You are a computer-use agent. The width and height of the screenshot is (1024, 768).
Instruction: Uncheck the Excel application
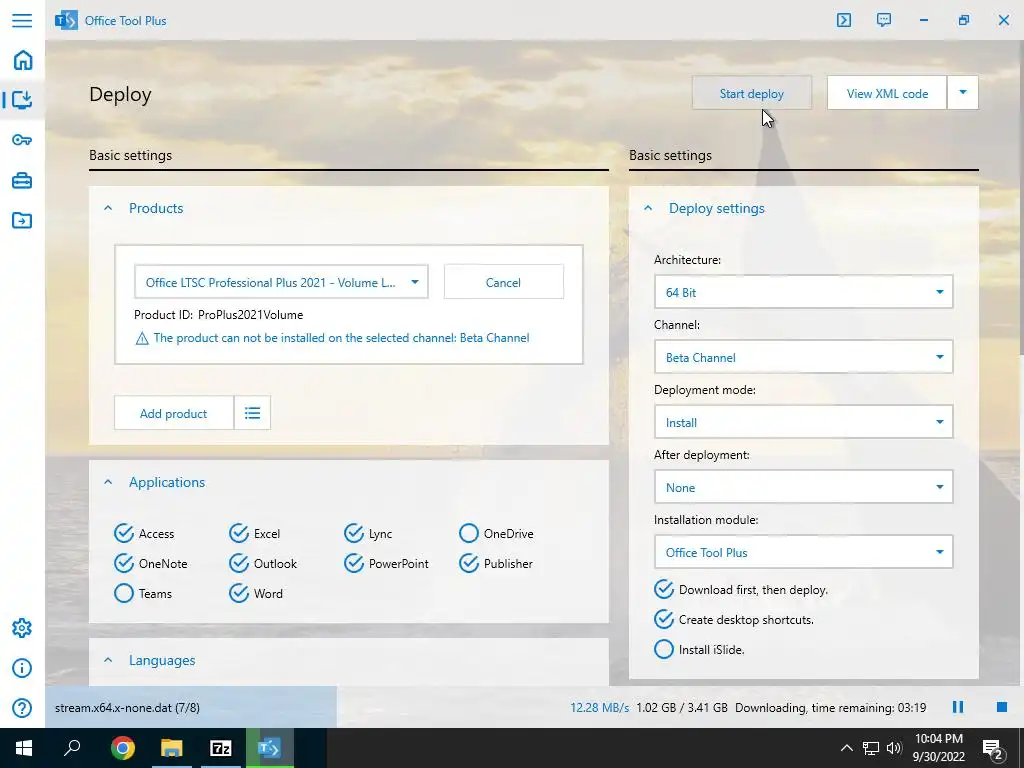click(255, 534)
